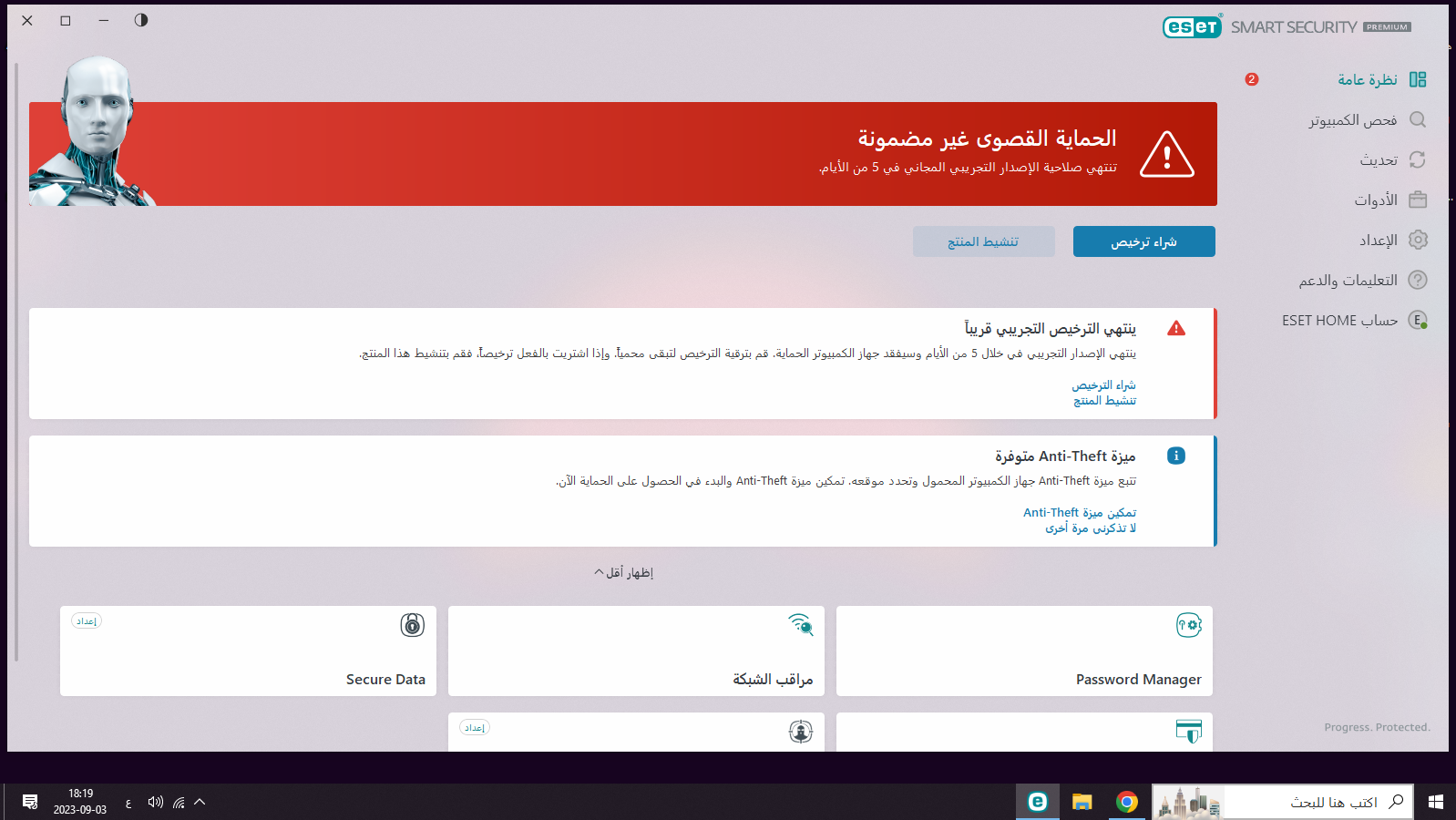
Task: Click the Network inspector wifi icon
Action: click(801, 624)
